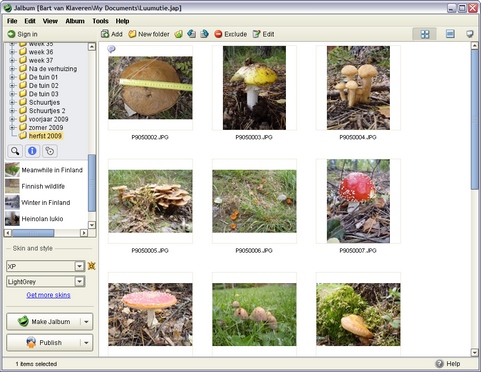The width and height of the screenshot is (481, 372).
Task: Click the main thumbnail pane vertical scrollbar thumb
Action: point(475,120)
